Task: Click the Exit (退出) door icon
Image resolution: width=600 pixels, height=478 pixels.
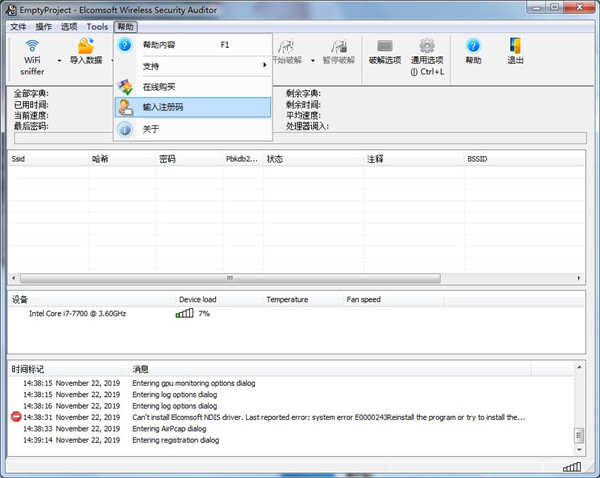Action: click(x=515, y=46)
